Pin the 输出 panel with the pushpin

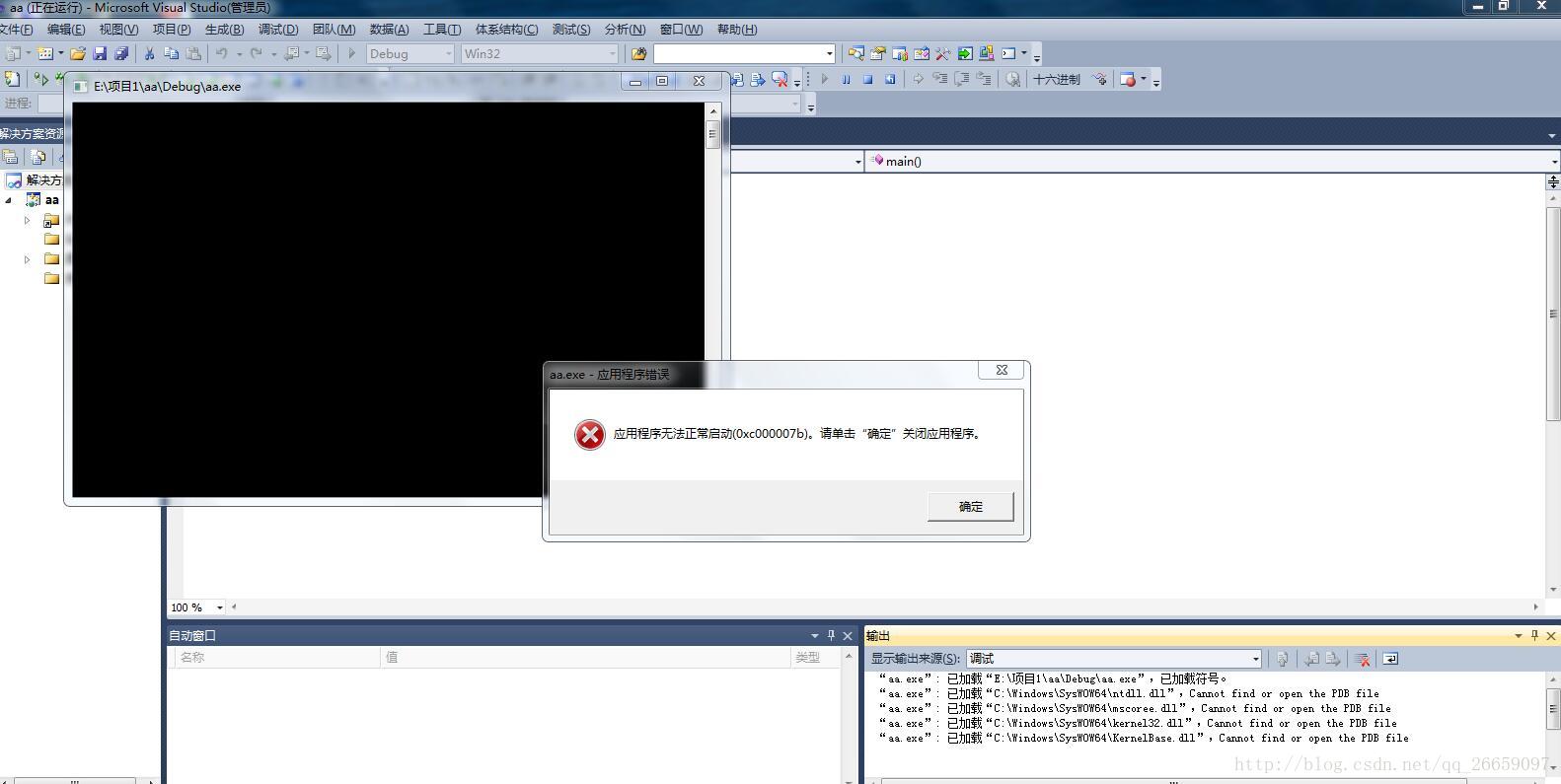[1534, 636]
